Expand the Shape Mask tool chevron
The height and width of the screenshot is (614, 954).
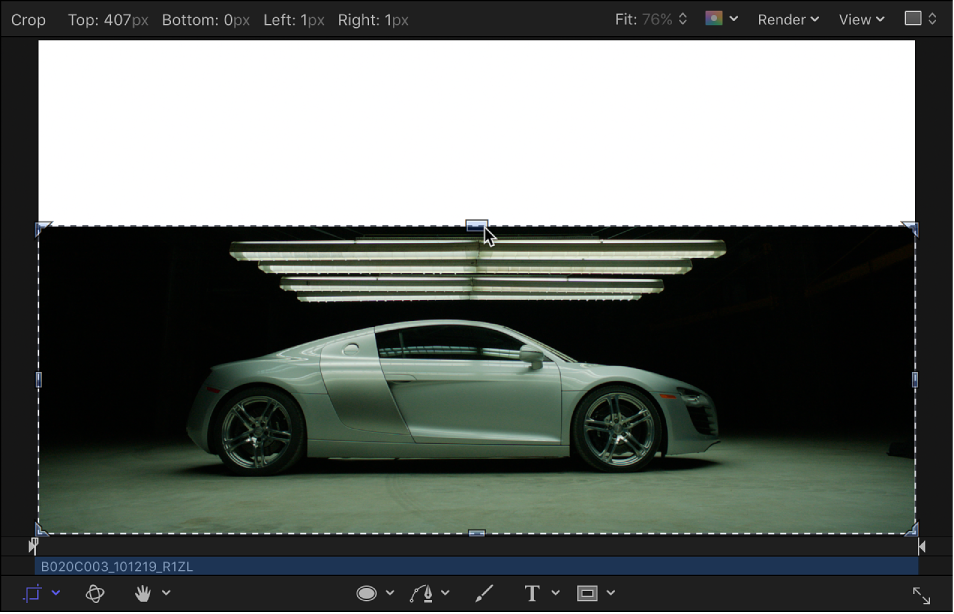coord(389,592)
